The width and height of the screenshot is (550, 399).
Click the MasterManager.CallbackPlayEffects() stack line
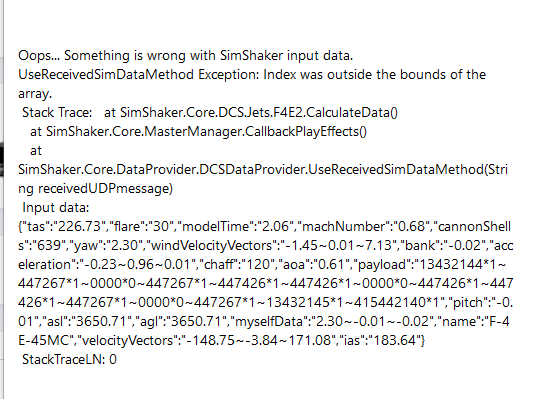198,131
